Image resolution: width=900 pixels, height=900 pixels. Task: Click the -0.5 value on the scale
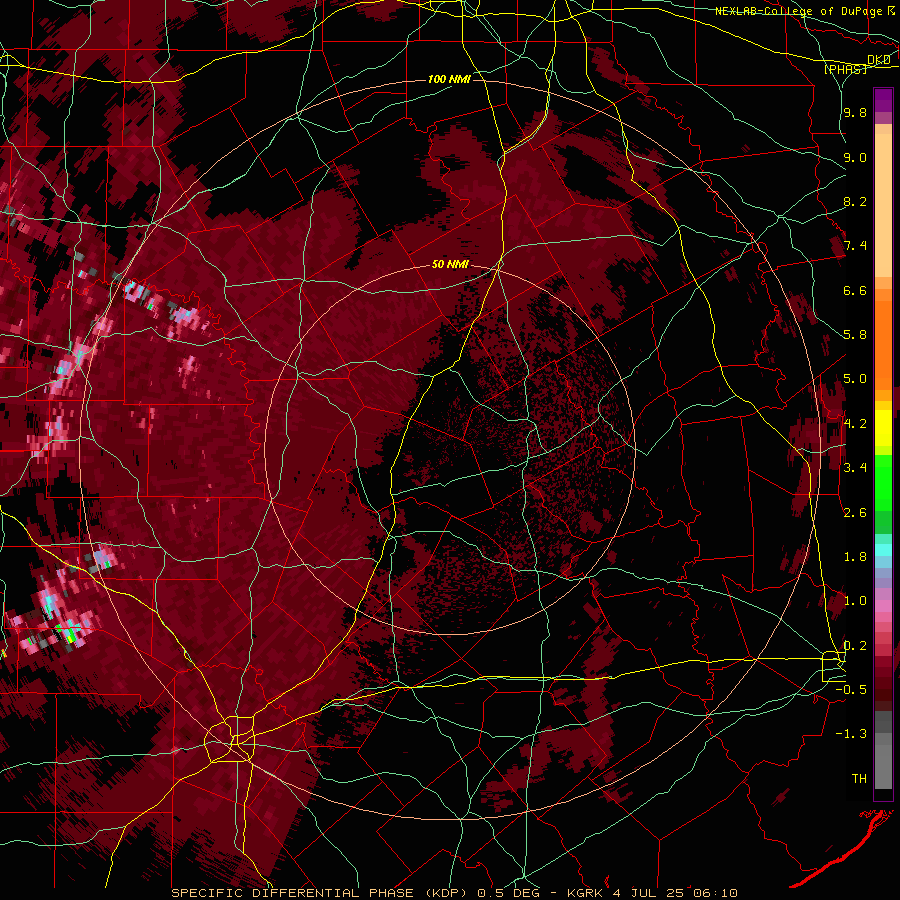click(852, 690)
